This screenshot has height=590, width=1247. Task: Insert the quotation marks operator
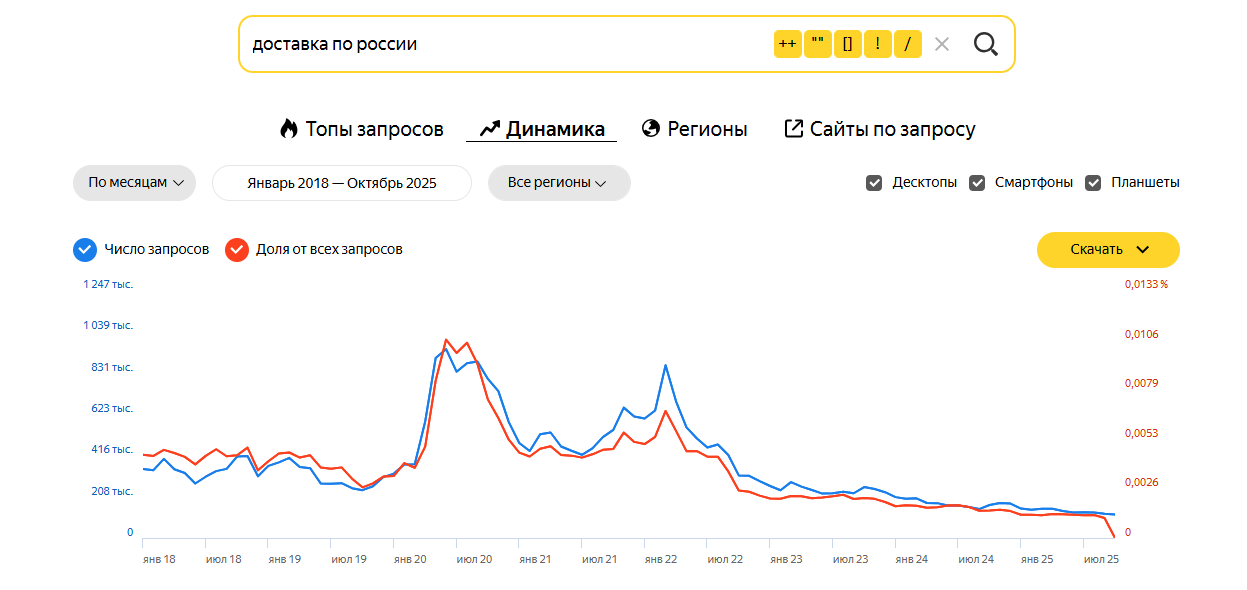(x=818, y=44)
